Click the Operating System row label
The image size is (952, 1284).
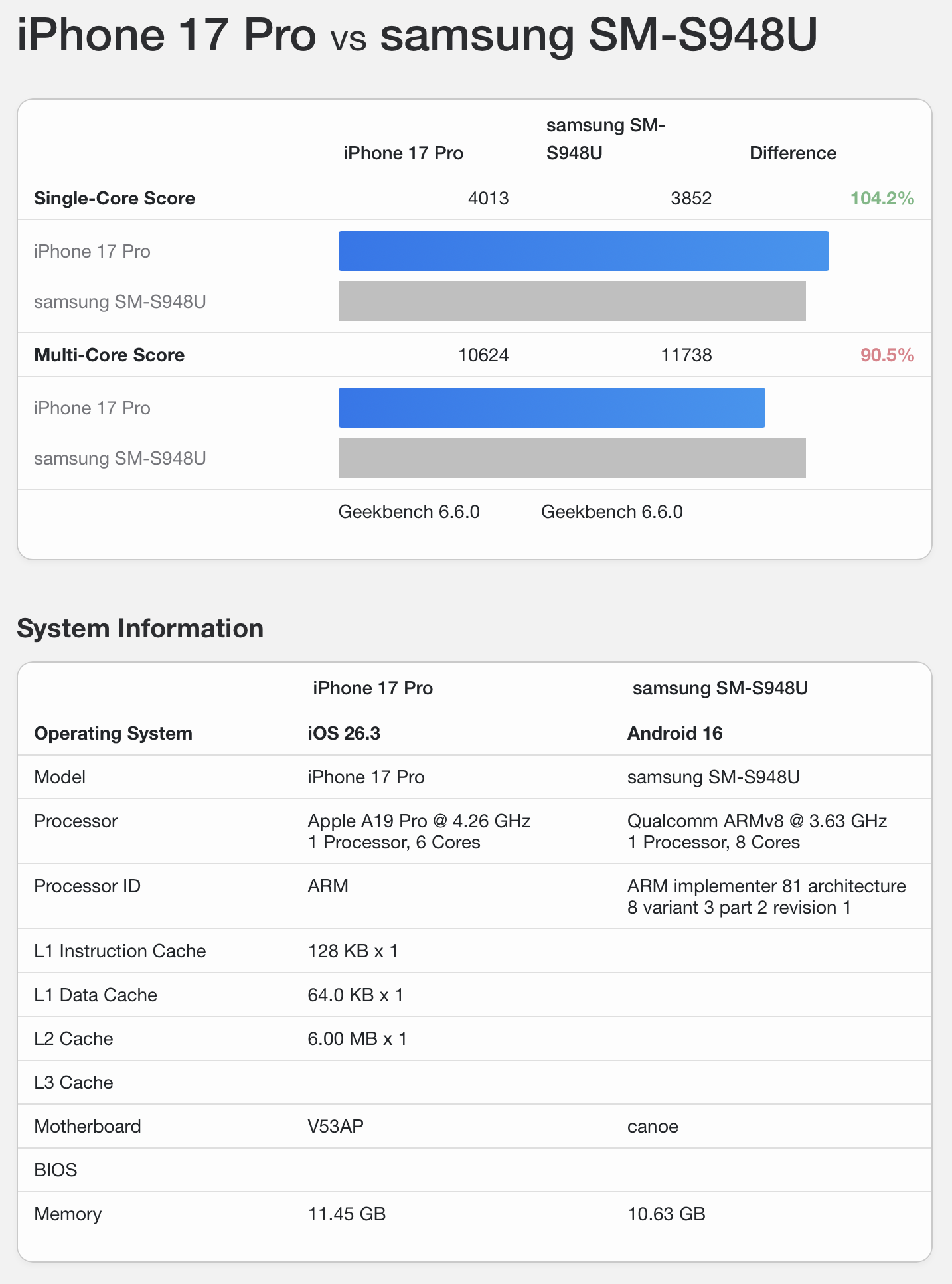click(x=113, y=734)
